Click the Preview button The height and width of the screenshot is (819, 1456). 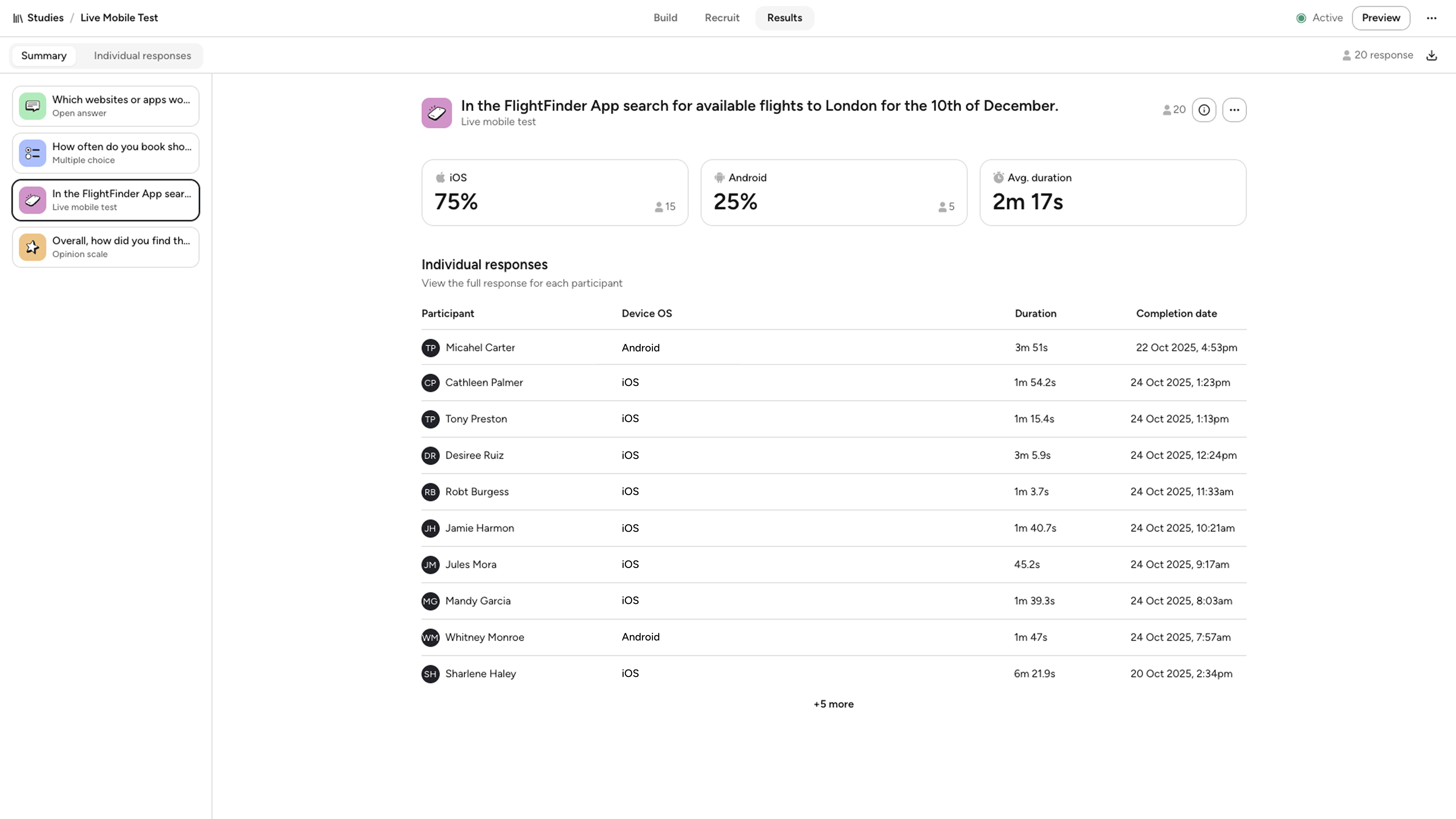click(x=1380, y=18)
